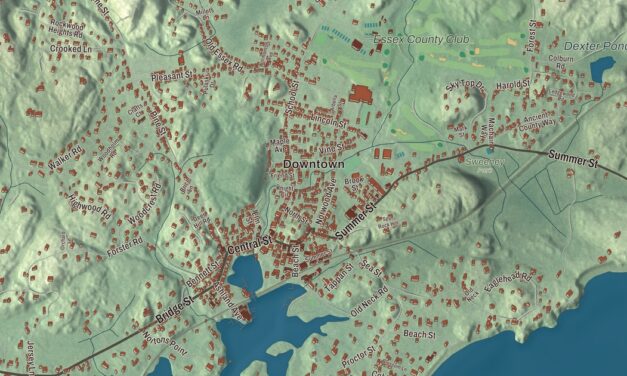Select the Forest St label
627x376 pixels.
click(x=532, y=35)
